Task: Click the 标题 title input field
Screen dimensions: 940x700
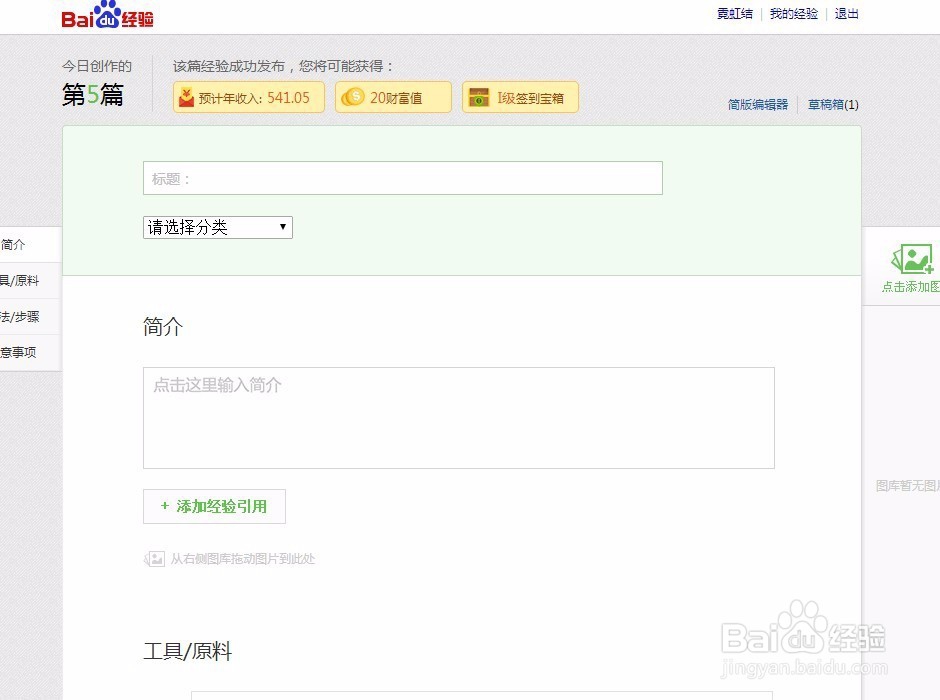Action: tap(402, 177)
